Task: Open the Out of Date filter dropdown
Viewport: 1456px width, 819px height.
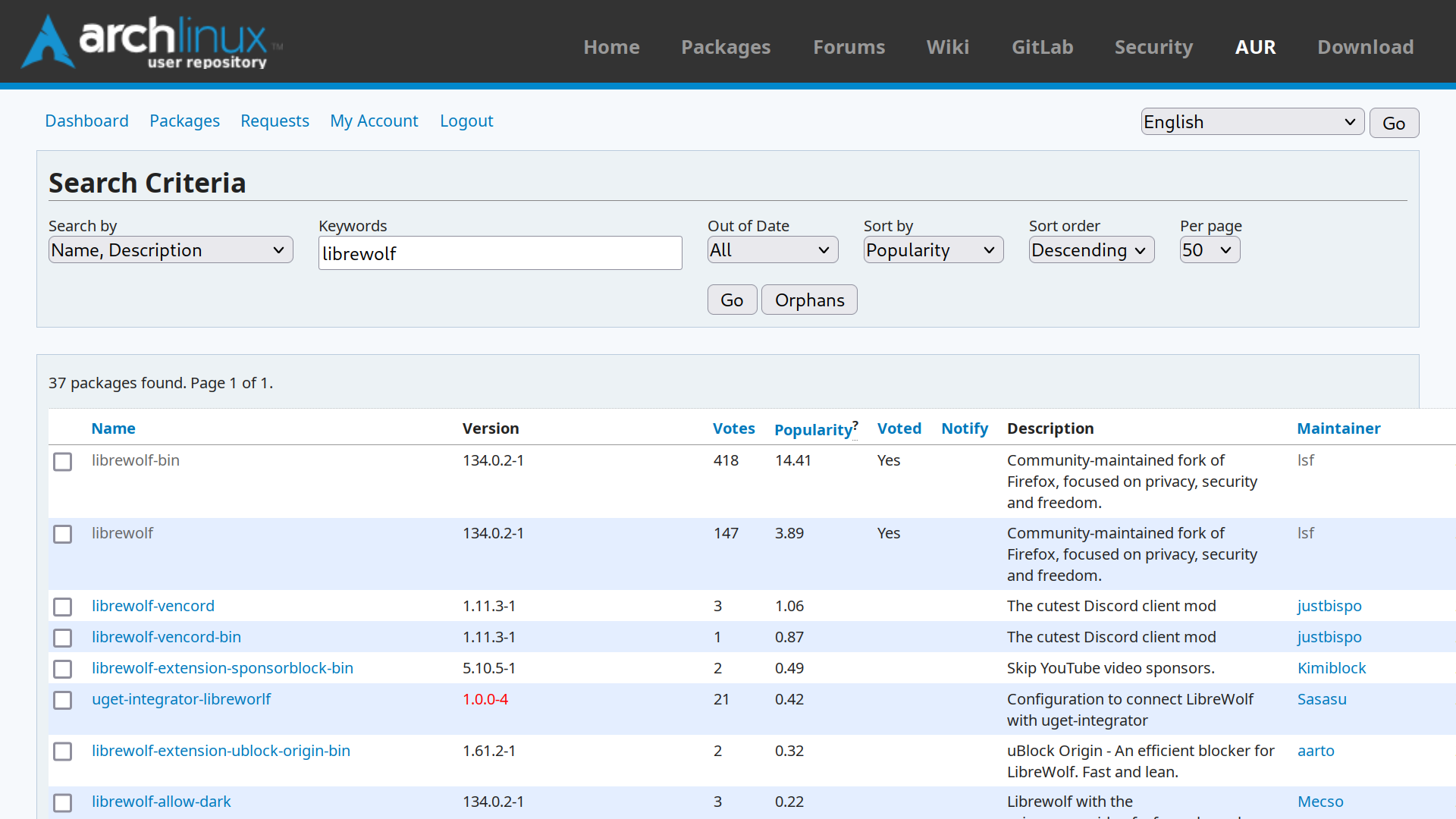Action: click(x=773, y=250)
